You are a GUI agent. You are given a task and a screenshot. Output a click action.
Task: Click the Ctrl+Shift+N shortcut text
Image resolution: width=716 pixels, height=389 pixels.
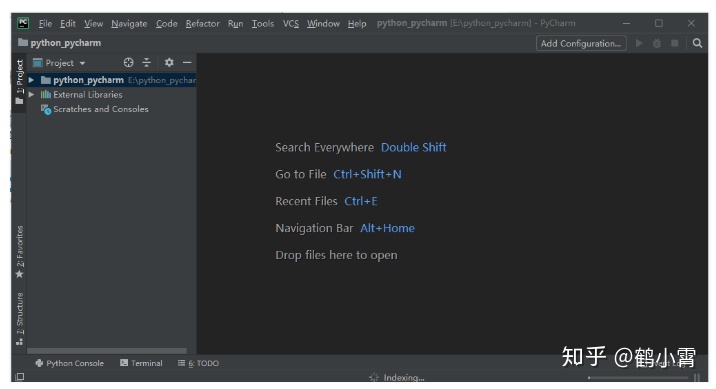pos(368,174)
